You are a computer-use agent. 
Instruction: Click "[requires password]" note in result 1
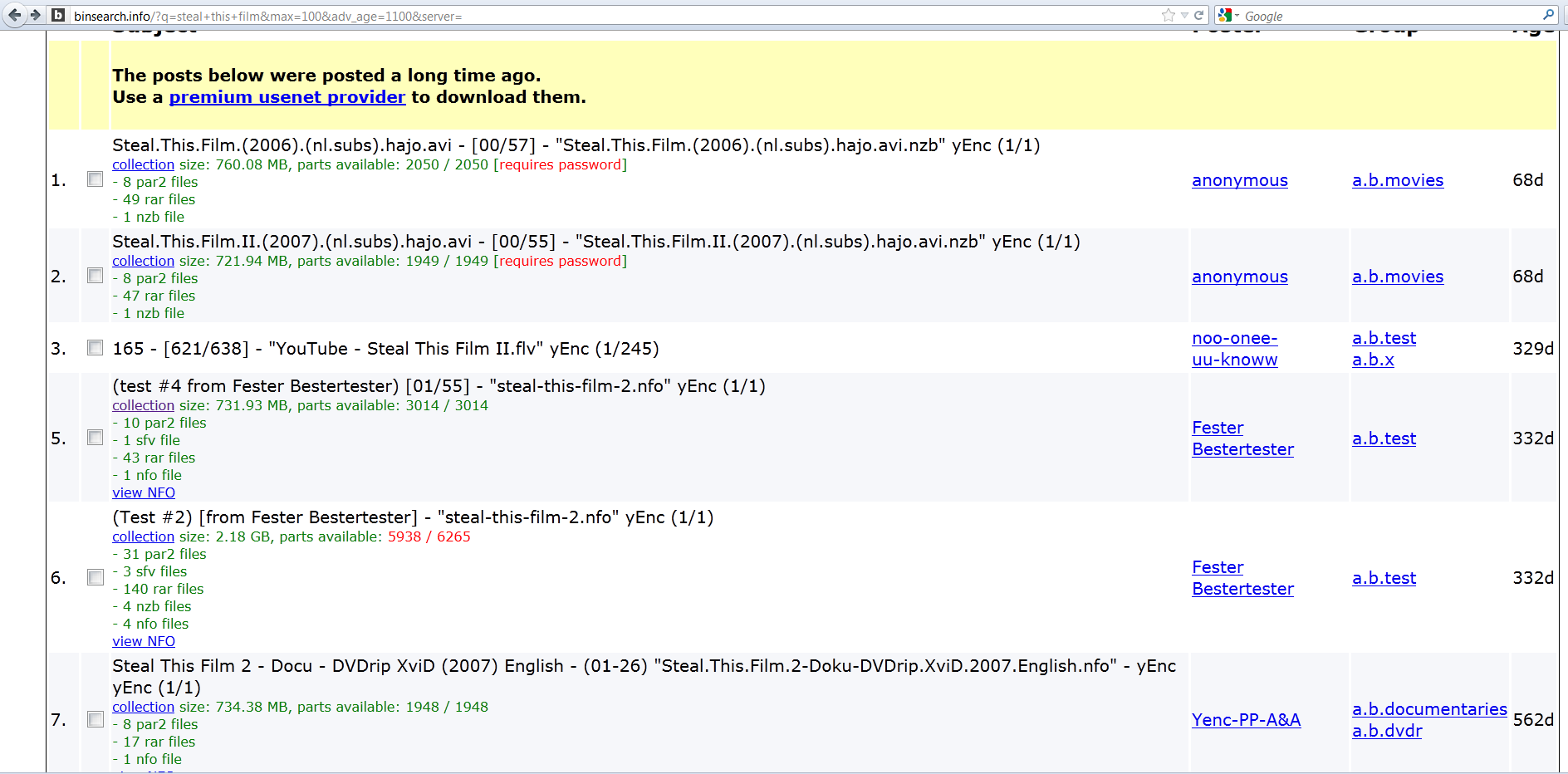click(x=561, y=164)
